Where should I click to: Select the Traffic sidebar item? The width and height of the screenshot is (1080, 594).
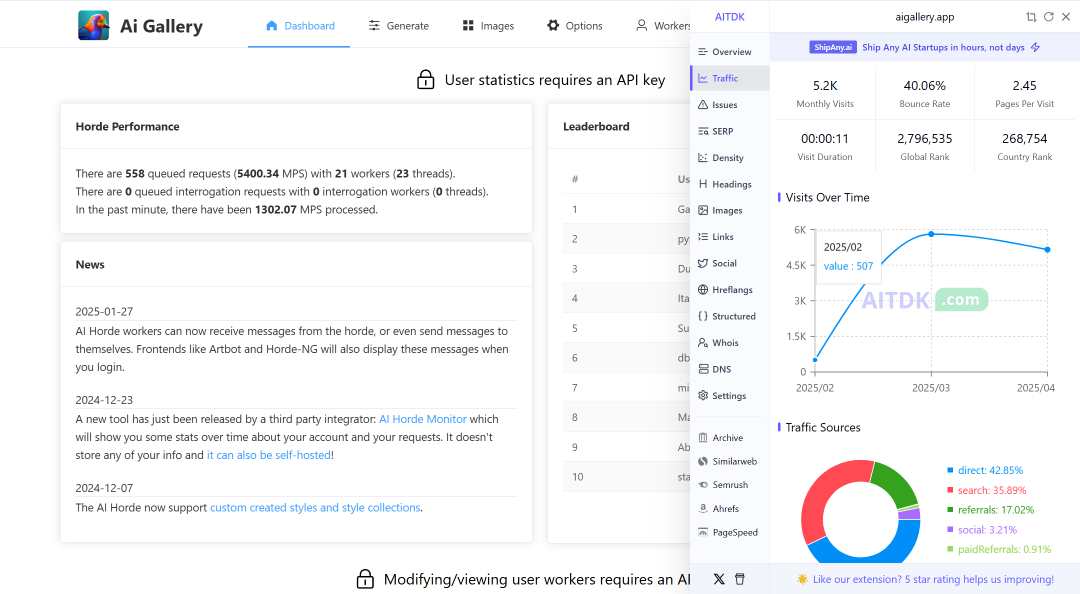[729, 78]
